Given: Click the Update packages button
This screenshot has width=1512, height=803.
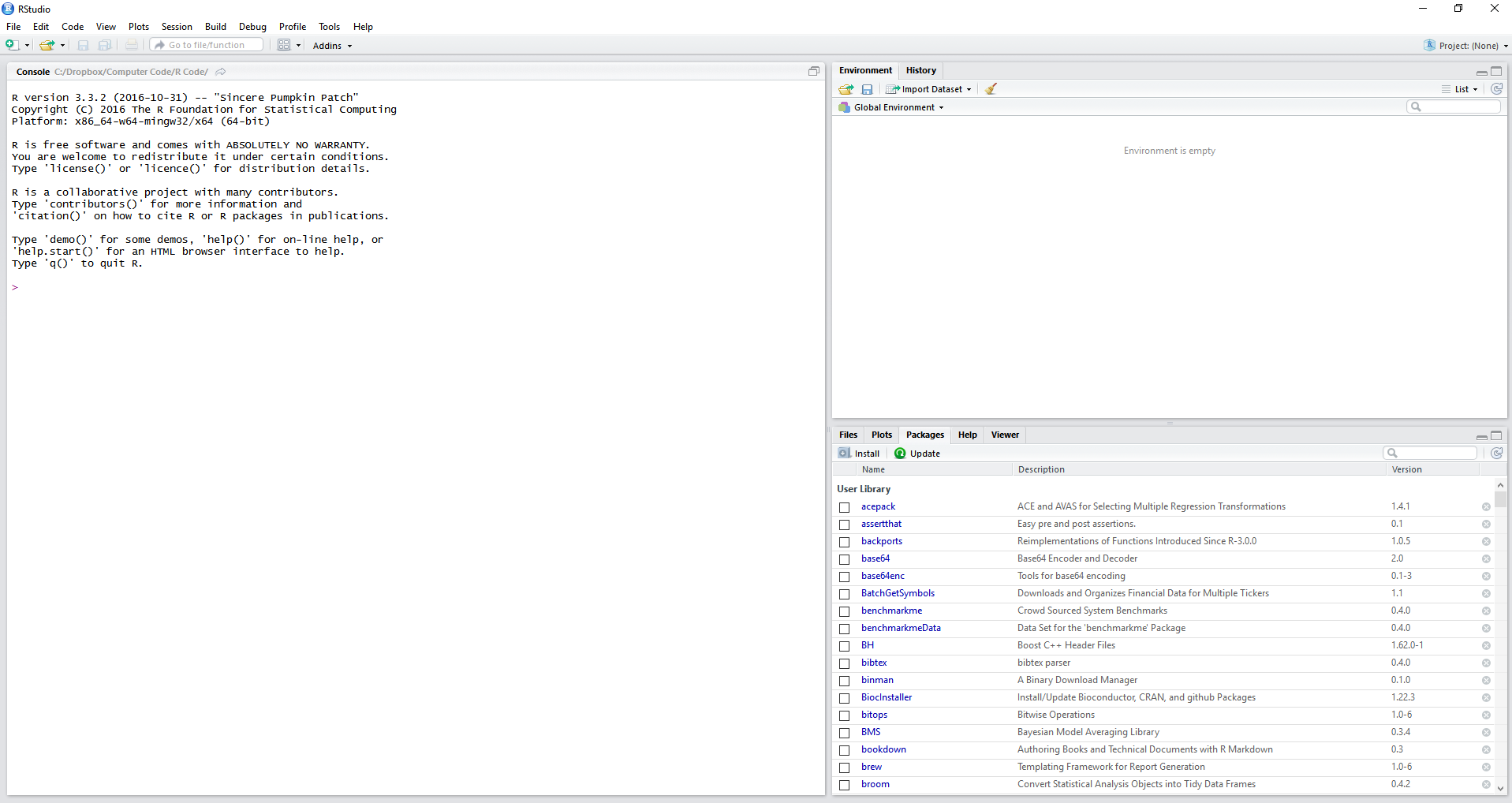Looking at the screenshot, I should click(917, 453).
